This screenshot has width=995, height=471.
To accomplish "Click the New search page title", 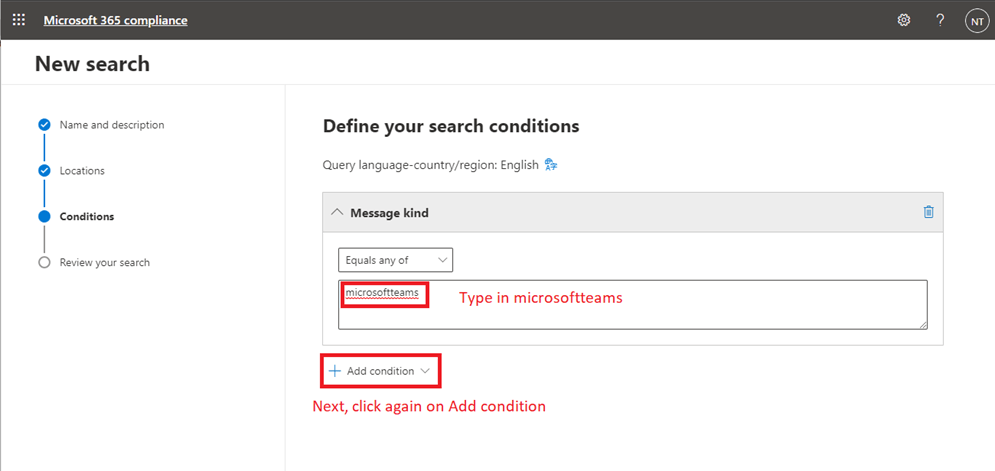I will tap(93, 63).
